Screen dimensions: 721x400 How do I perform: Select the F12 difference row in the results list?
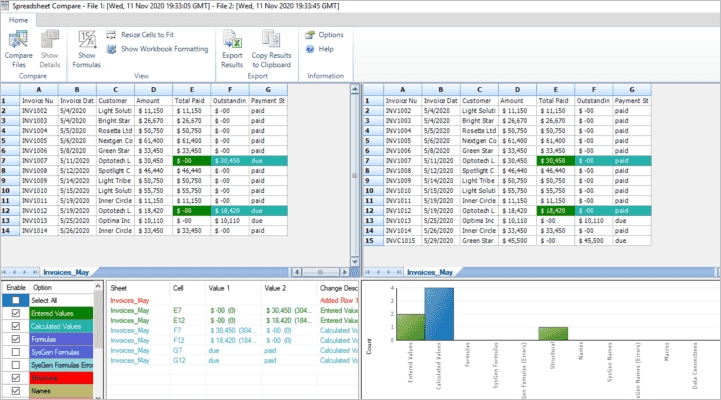(233, 341)
